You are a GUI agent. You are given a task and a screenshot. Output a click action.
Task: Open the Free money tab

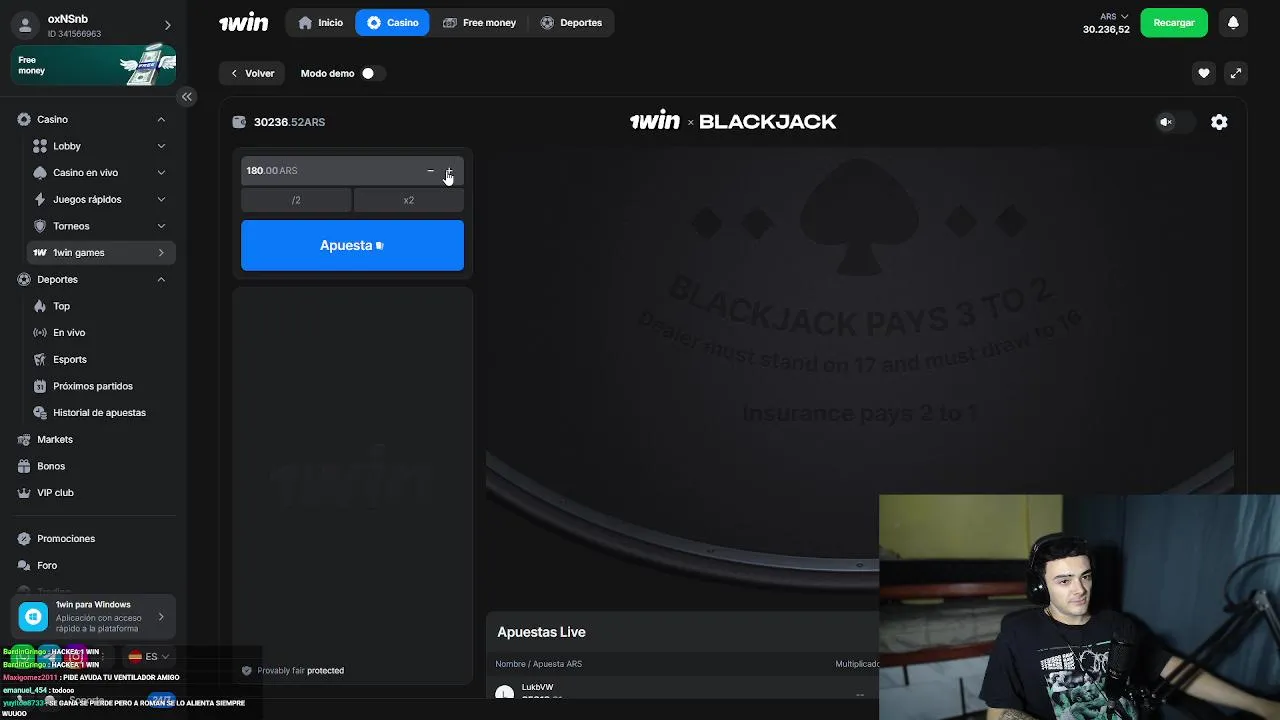click(x=478, y=22)
